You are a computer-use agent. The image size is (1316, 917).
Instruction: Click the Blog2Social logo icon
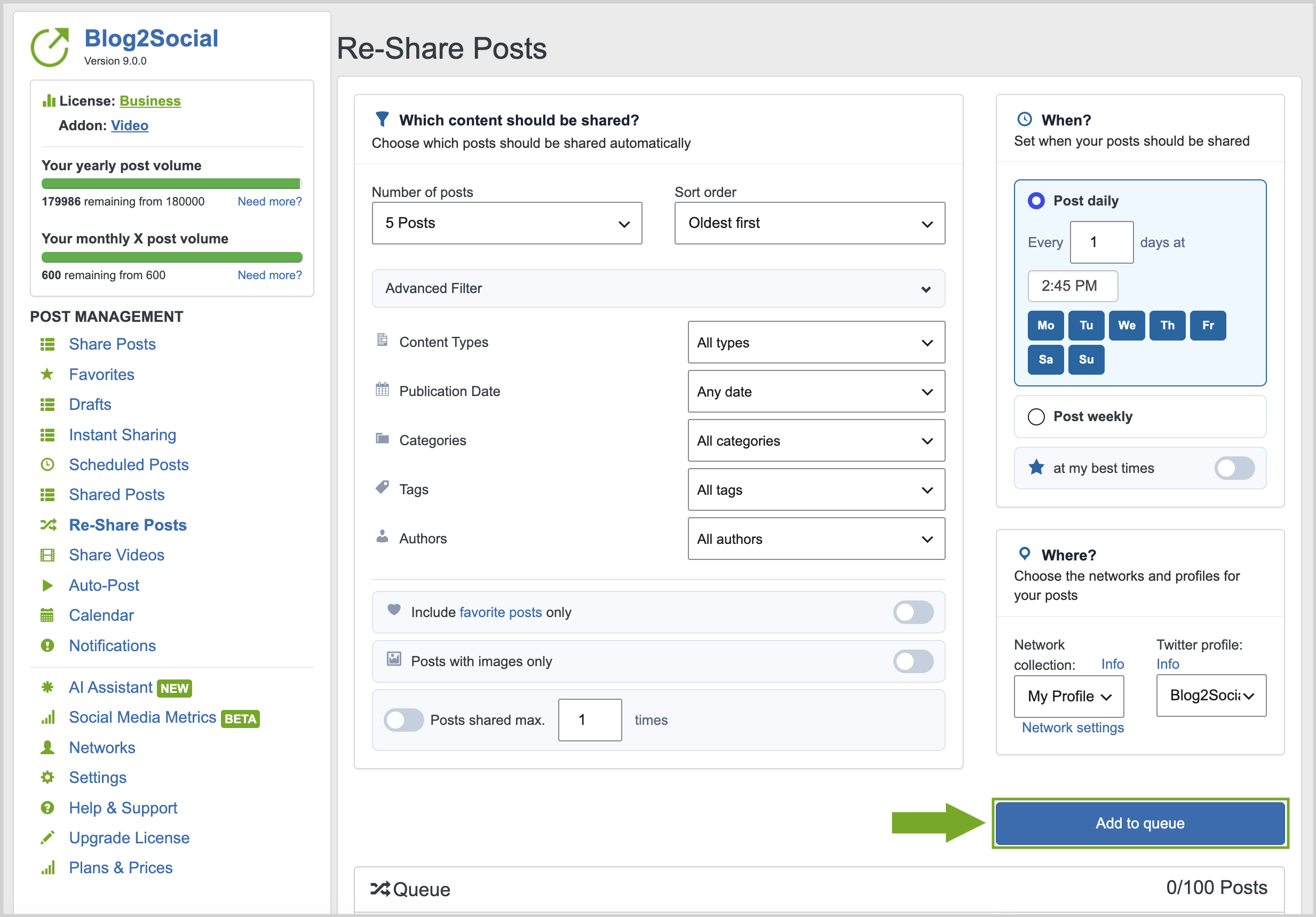(50, 47)
